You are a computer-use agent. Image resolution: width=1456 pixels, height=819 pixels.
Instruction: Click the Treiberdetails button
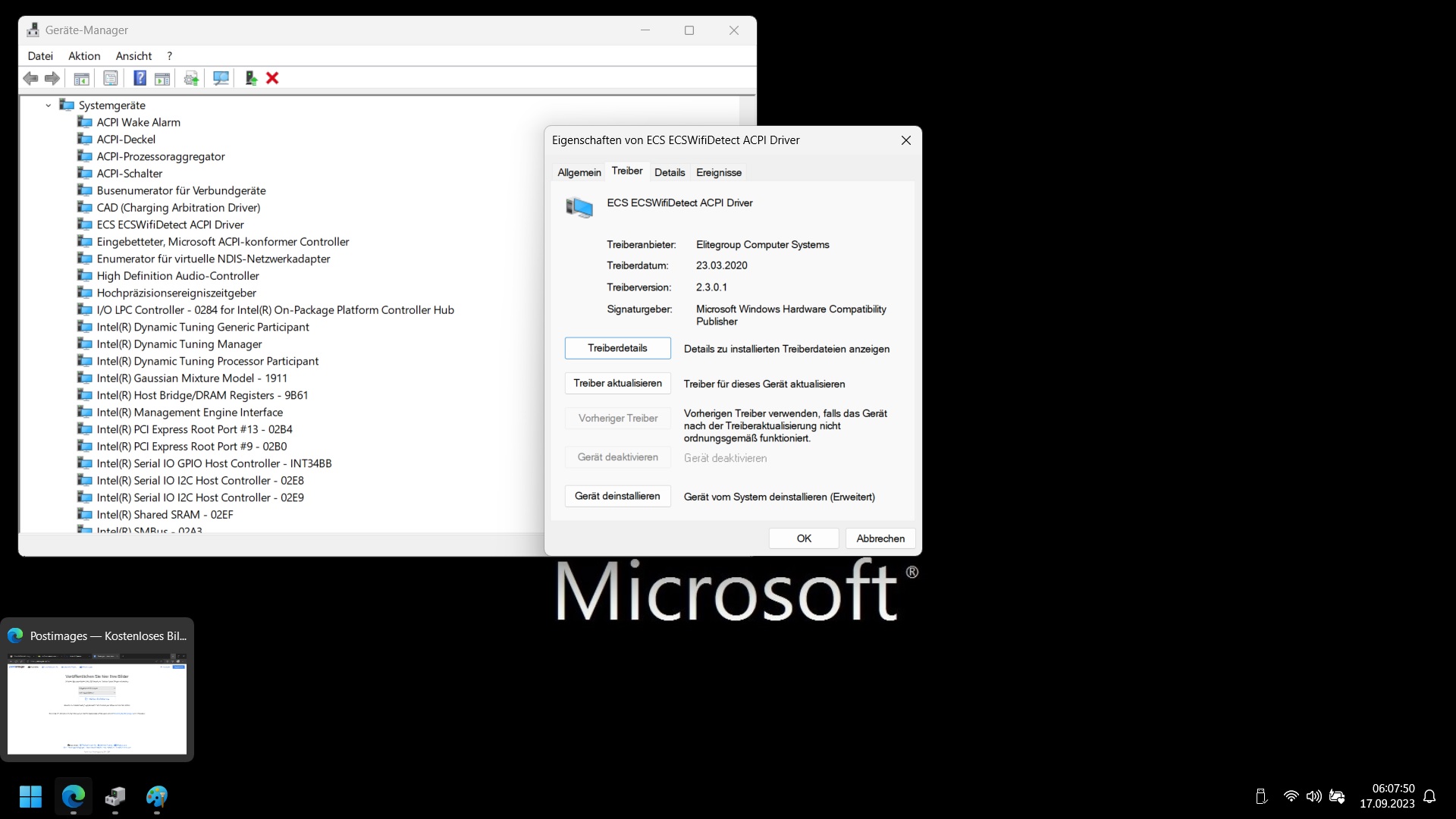click(x=617, y=348)
